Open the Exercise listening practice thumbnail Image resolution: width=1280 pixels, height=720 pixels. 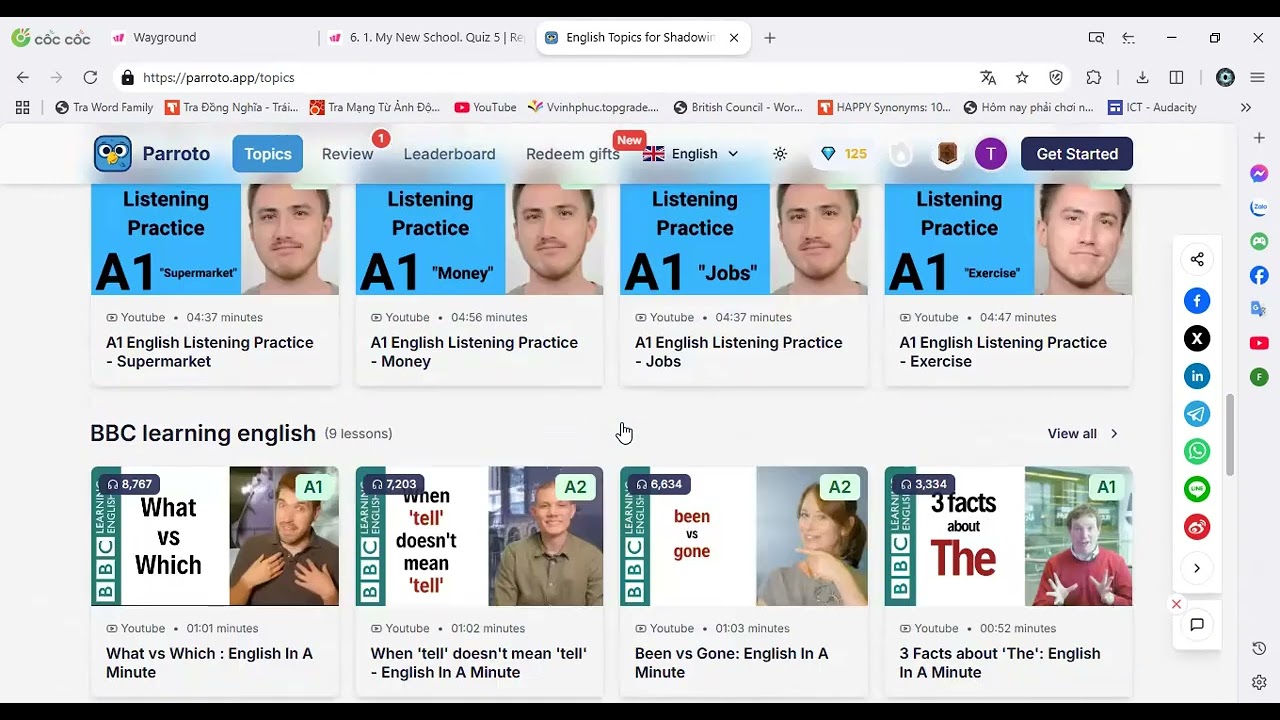tap(1008, 240)
